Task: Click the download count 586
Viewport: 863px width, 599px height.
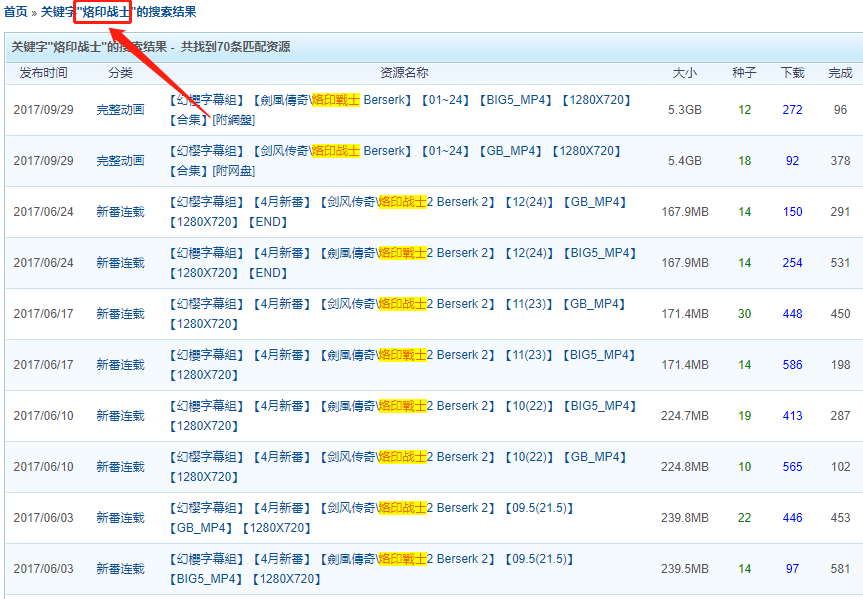Action: point(793,364)
